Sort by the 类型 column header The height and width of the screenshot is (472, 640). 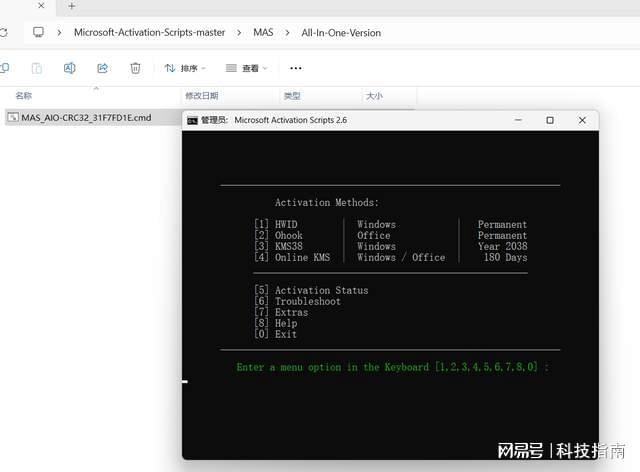[x=292, y=96]
